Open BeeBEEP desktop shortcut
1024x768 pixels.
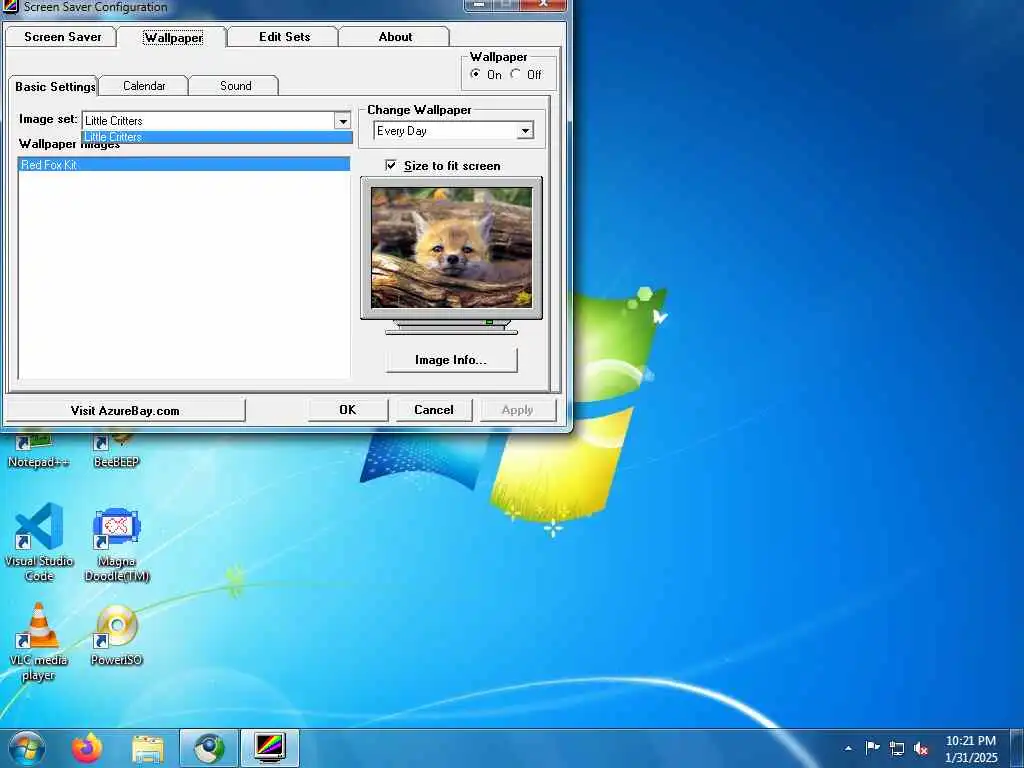coord(116,451)
